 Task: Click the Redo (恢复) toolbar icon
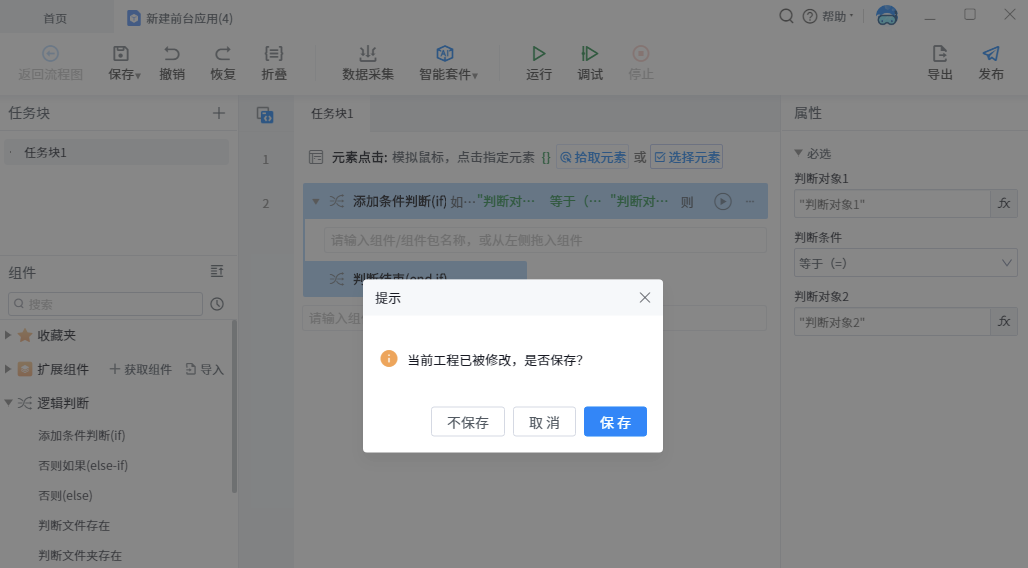pyautogui.click(x=223, y=55)
